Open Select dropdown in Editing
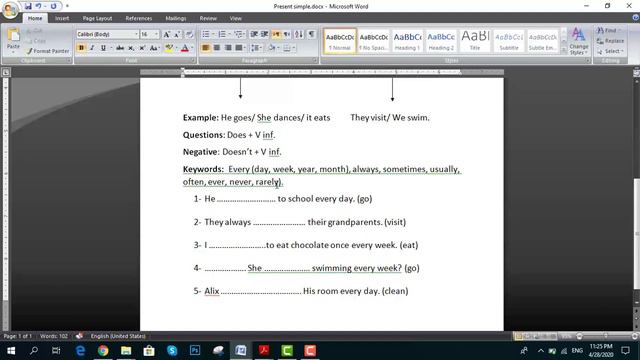 (610, 51)
